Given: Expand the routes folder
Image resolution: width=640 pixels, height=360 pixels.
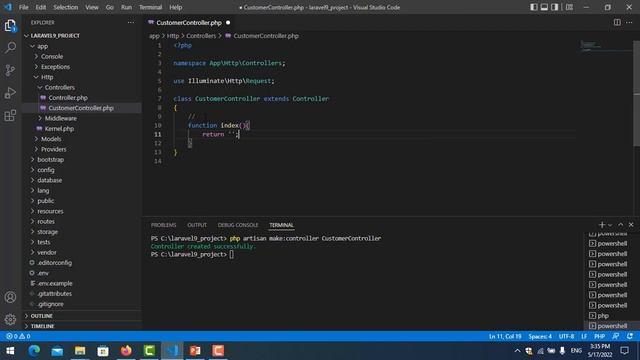Looking at the screenshot, I should click(x=46, y=221).
